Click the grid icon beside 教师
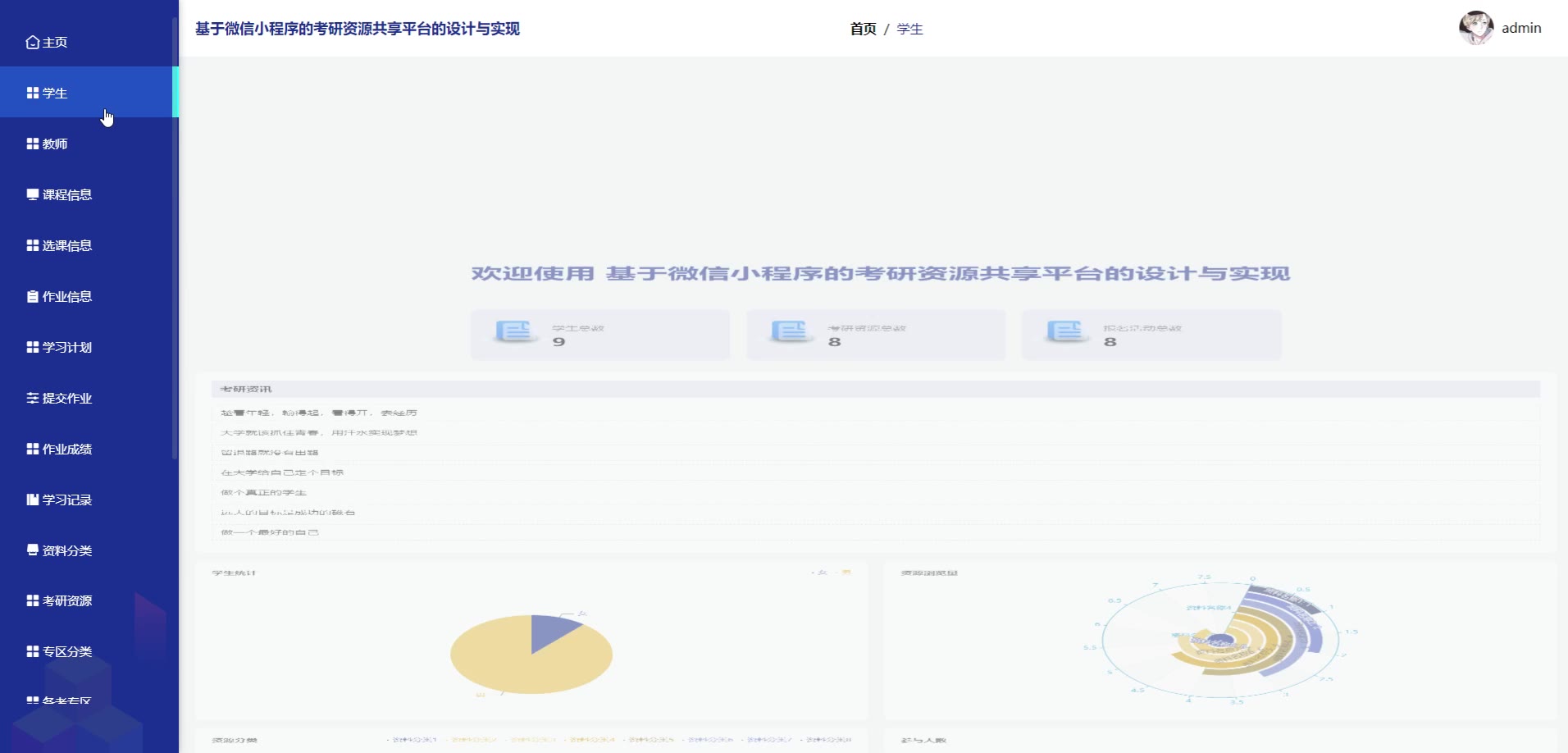Screen dimensions: 1568x753 (33, 144)
